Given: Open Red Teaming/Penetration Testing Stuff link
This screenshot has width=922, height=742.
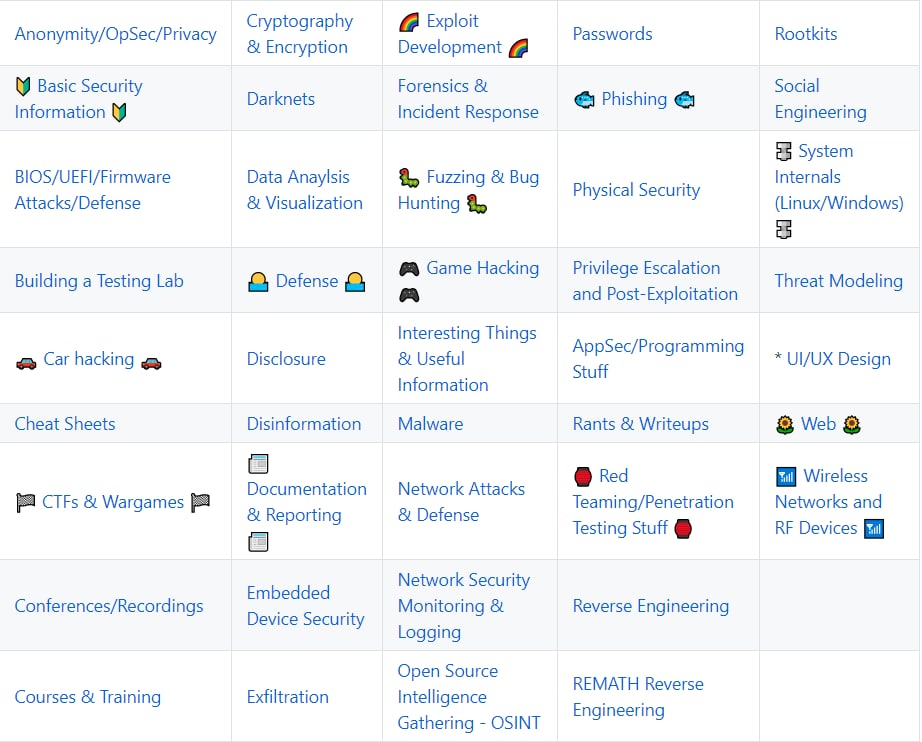Looking at the screenshot, I should pyautogui.click(x=653, y=502).
